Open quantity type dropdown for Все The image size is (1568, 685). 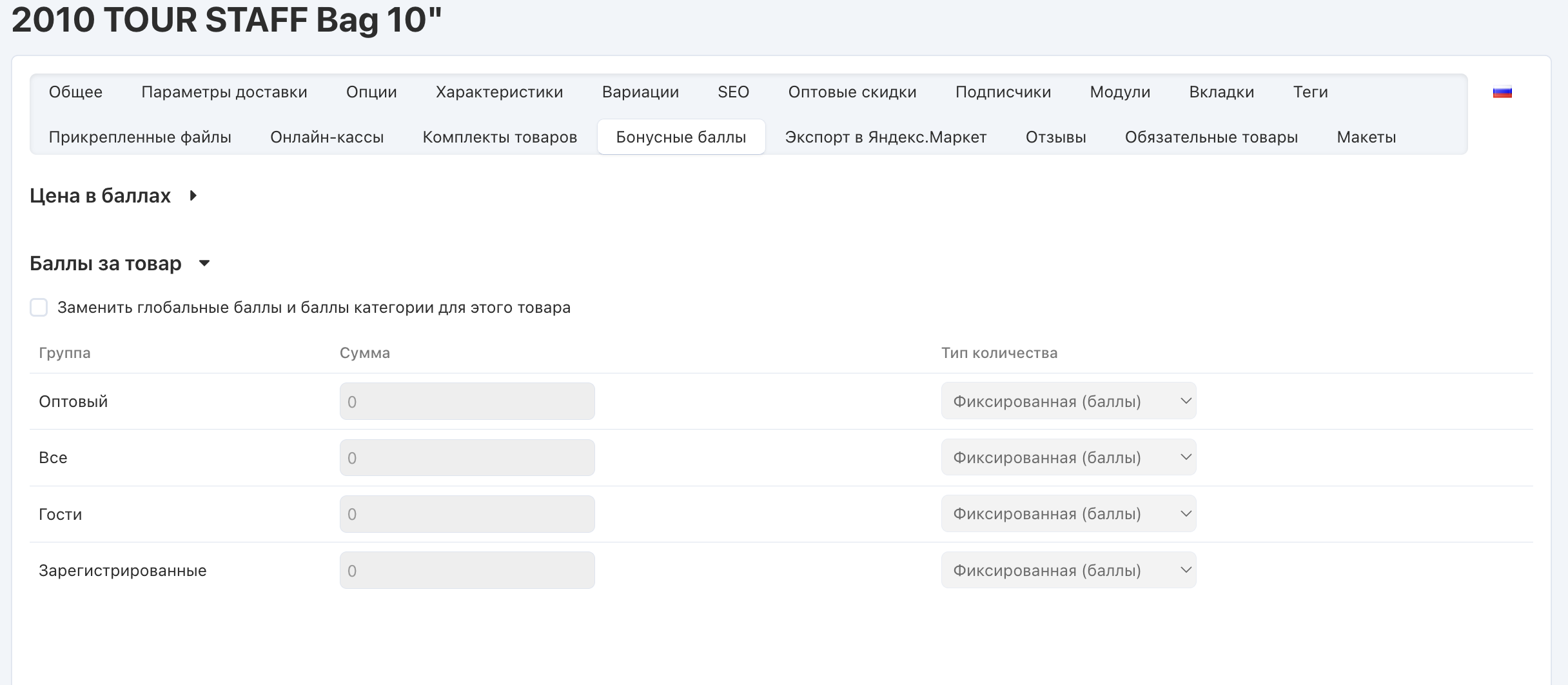(x=1068, y=457)
